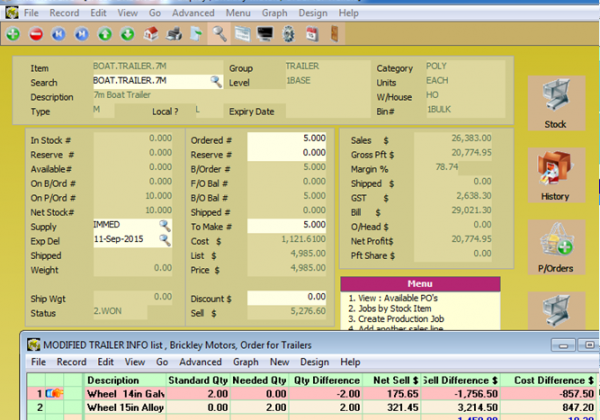
Task: Click the Ordered # field showing 5.000
Action: pyautogui.click(x=287, y=138)
